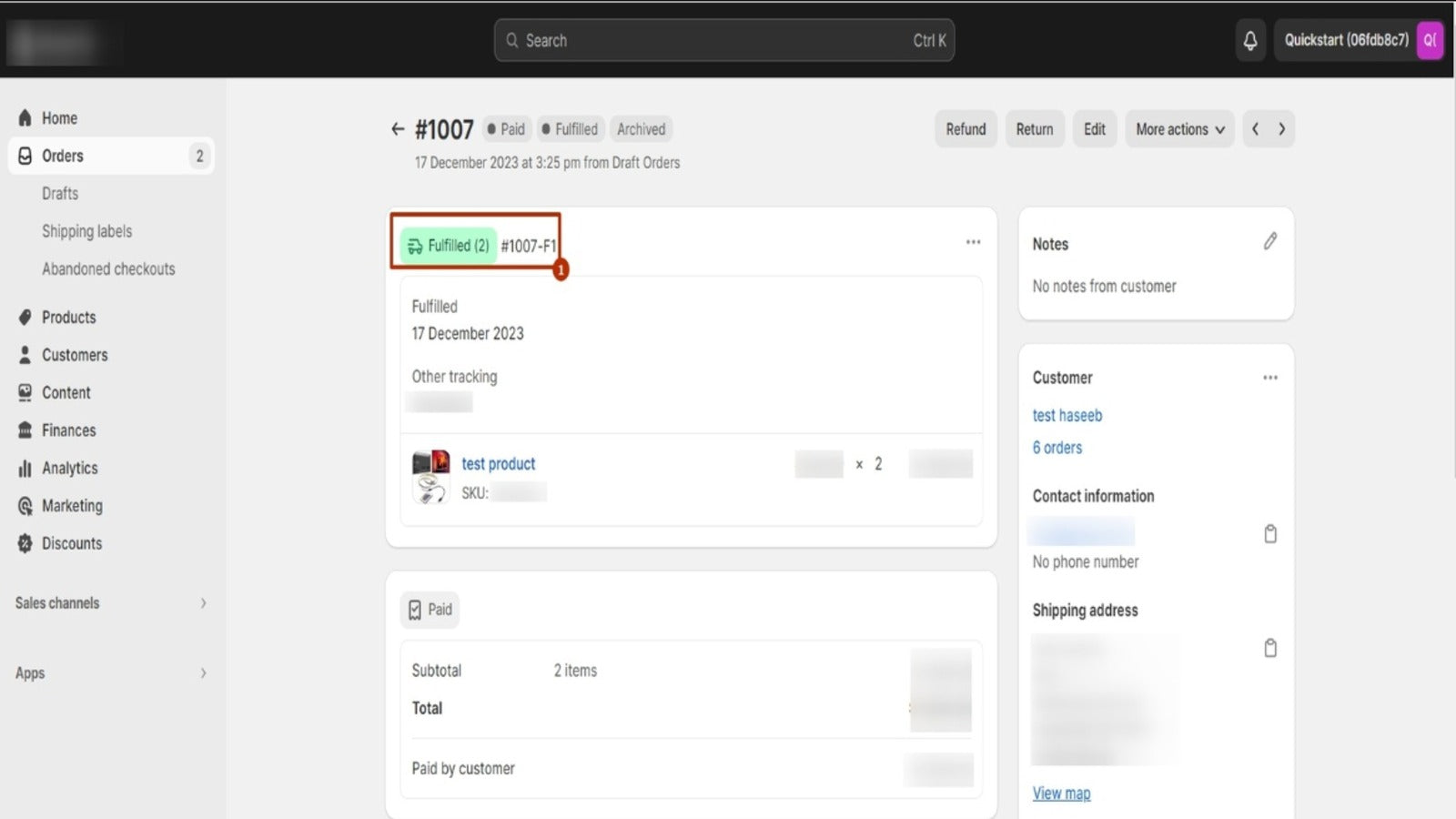
Task: Open Products in the sidebar
Action: pyautogui.click(x=68, y=317)
